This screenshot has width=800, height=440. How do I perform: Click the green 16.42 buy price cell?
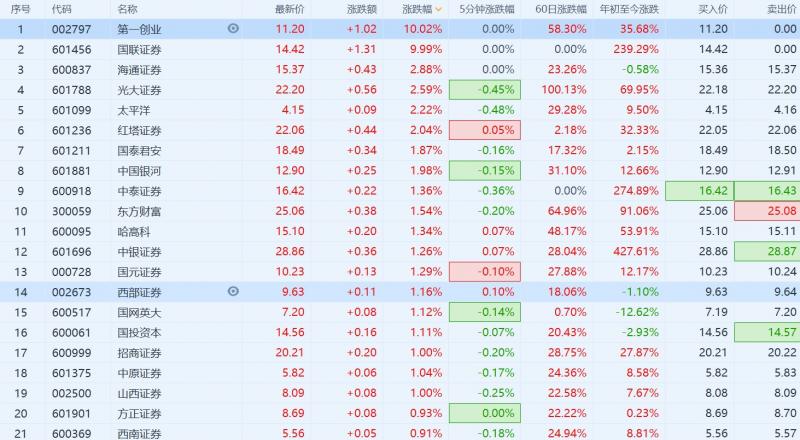click(699, 190)
